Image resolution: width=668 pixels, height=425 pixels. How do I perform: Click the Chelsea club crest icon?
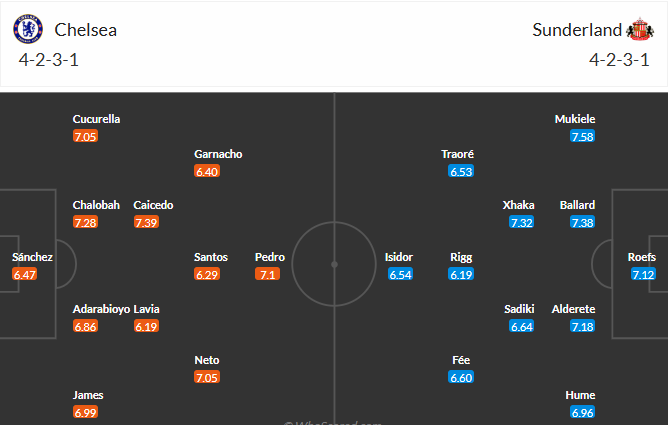(x=29, y=30)
